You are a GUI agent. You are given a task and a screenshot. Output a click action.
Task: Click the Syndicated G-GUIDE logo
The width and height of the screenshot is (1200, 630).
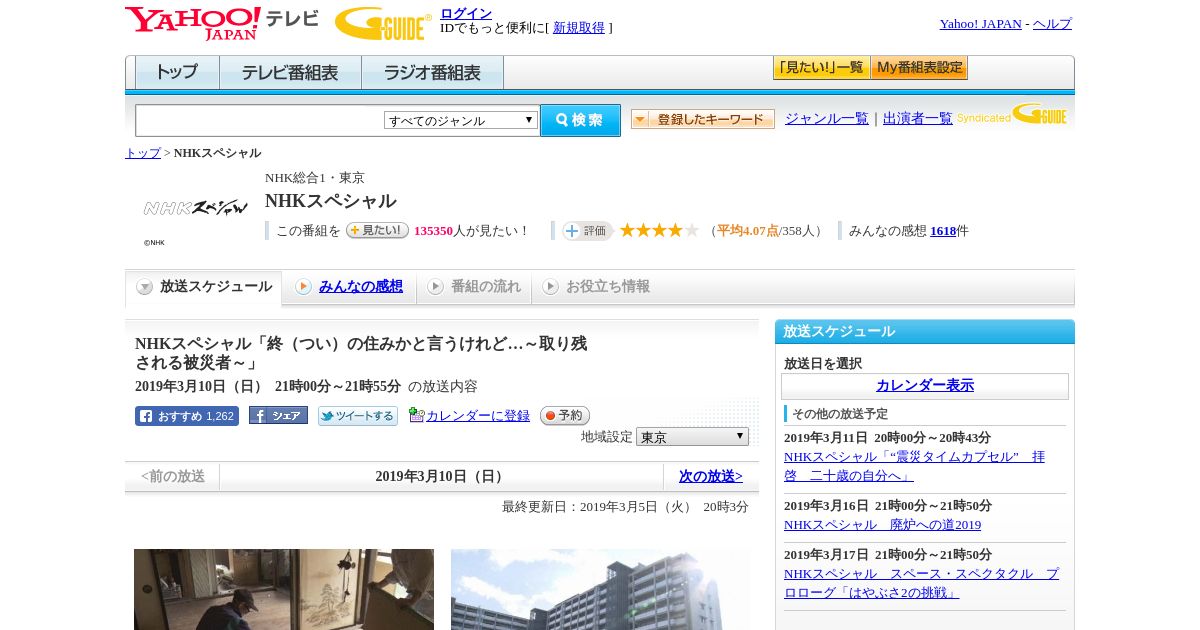[1012, 114]
